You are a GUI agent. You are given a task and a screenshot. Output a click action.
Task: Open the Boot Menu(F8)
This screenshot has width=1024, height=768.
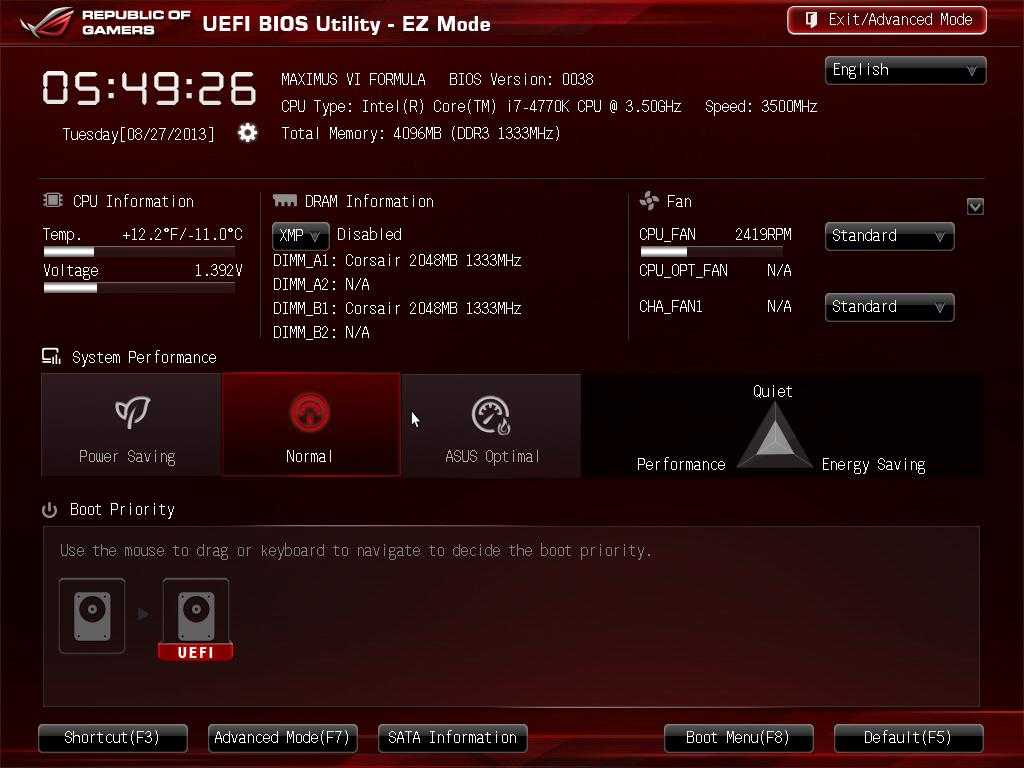[x=739, y=738]
